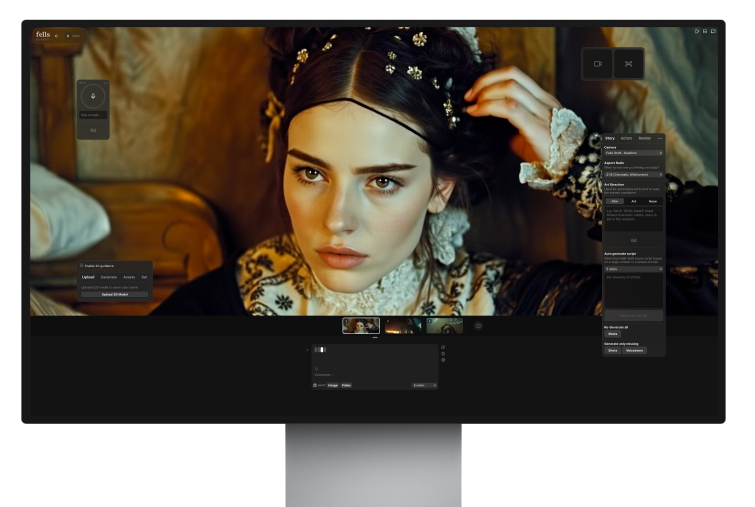The height and width of the screenshot is (507, 755).
Task: Click the speaker icon next to fells logo
Action: tap(56, 35)
